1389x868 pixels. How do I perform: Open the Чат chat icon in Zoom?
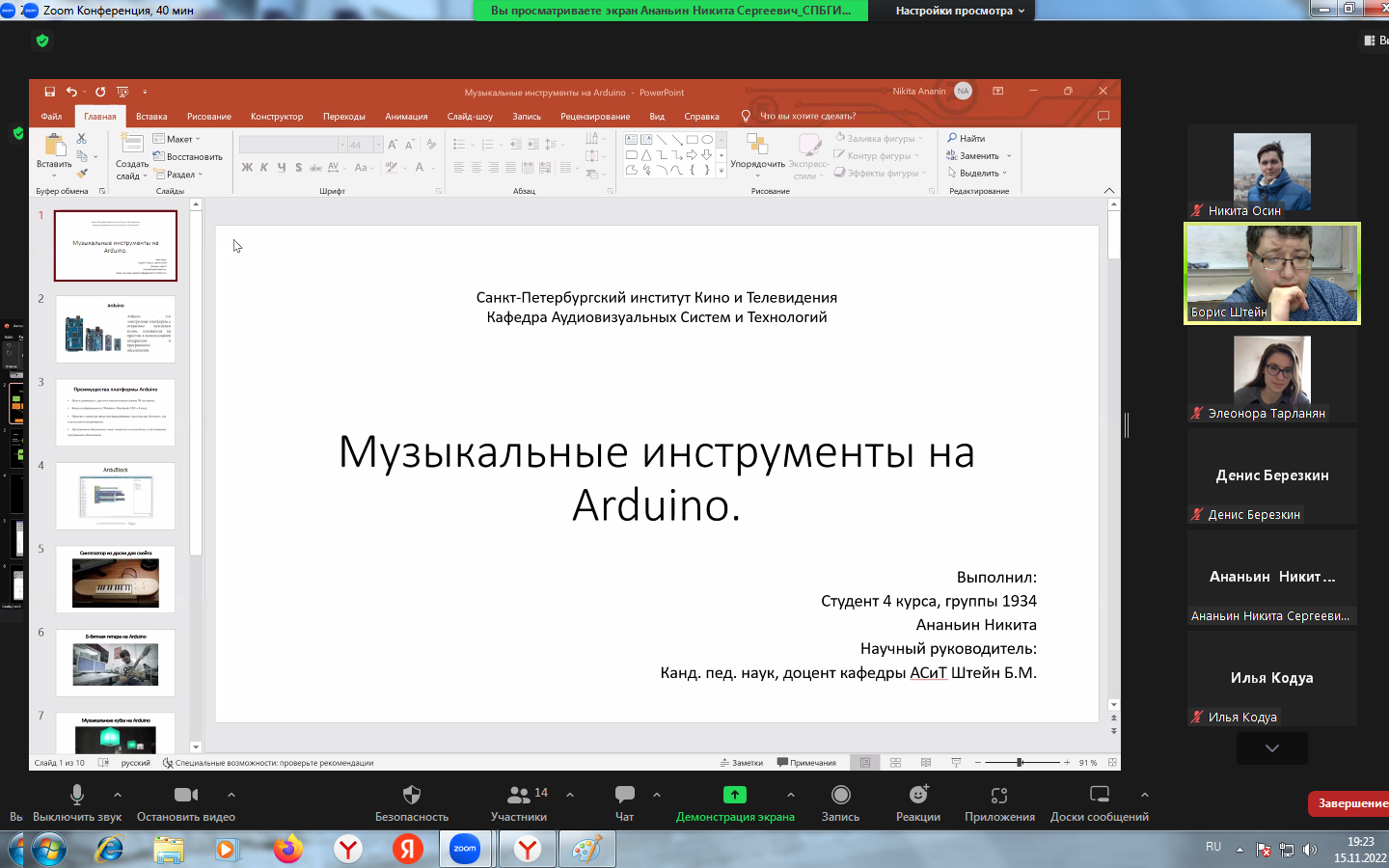pyautogui.click(x=625, y=795)
